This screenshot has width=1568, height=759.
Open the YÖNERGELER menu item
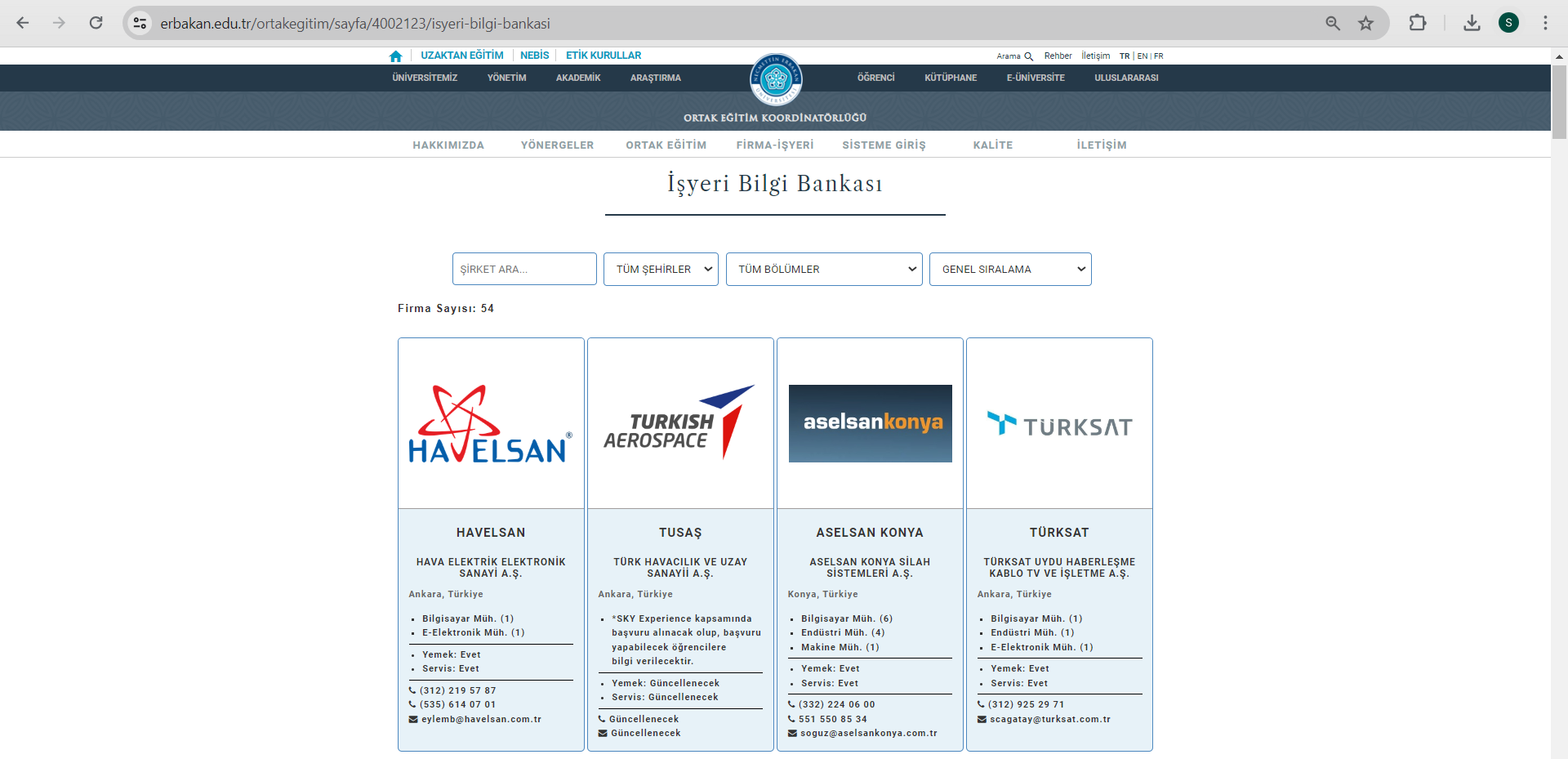(x=557, y=145)
